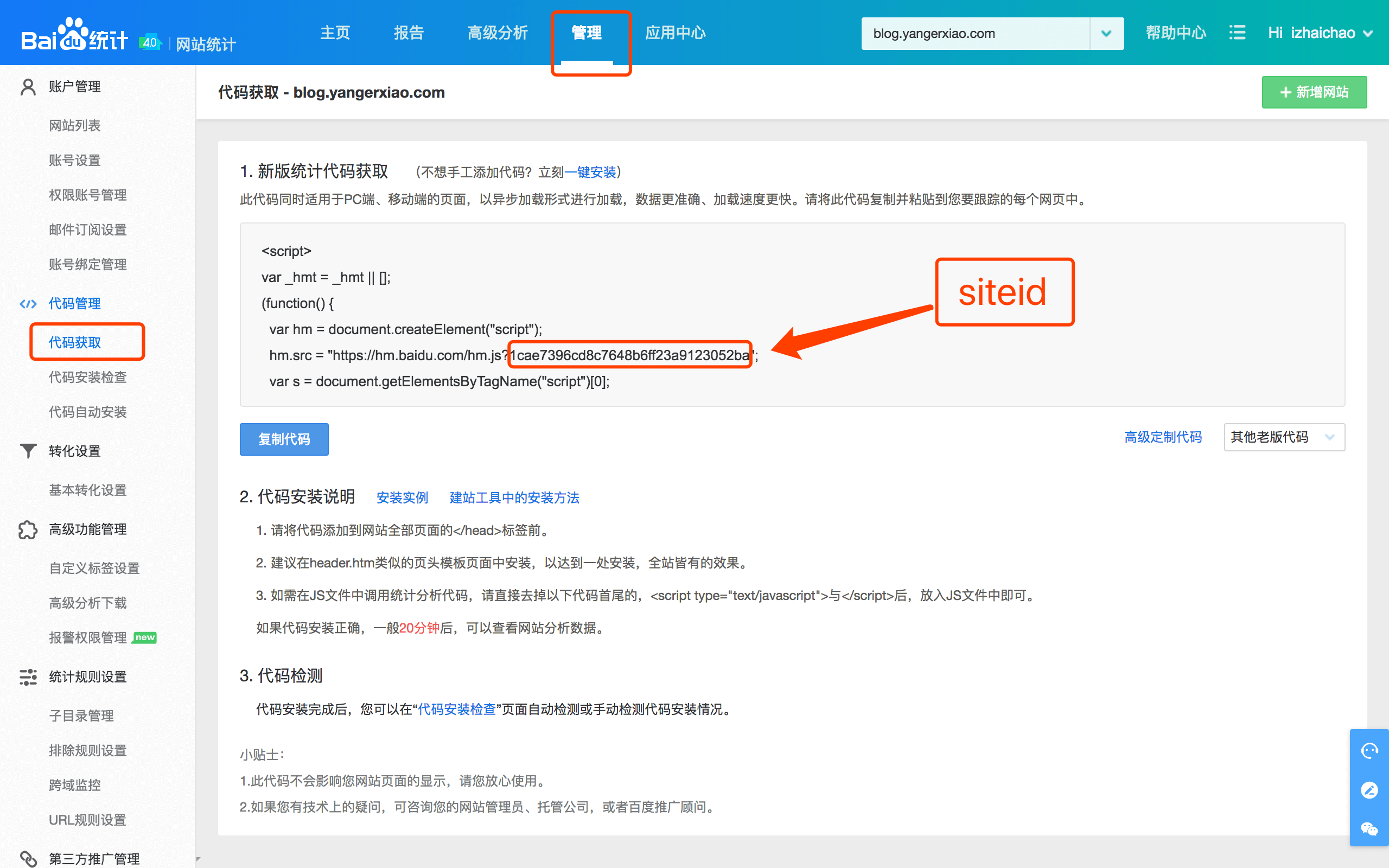The width and height of the screenshot is (1389, 868).
Task: Open the 高级分析 tab
Action: 497,33
